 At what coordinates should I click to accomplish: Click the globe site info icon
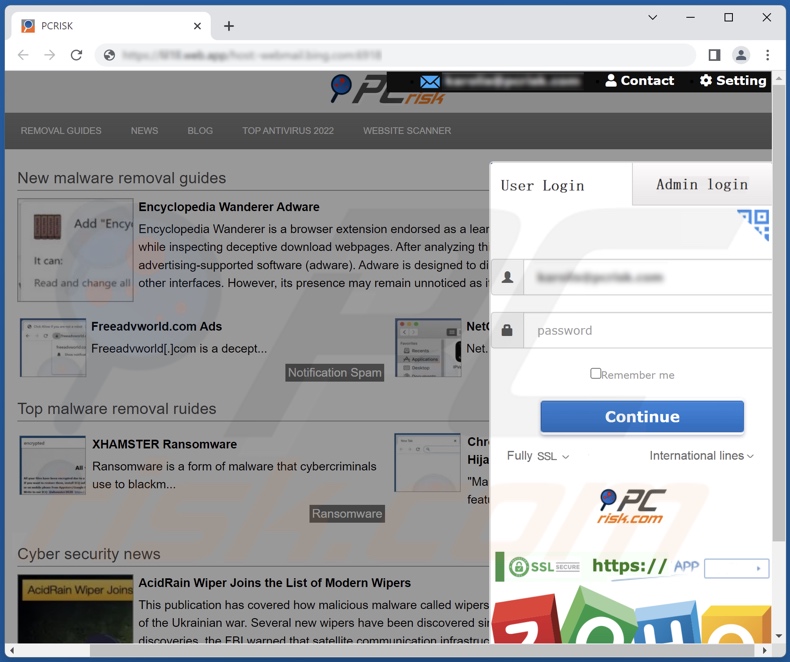click(x=109, y=55)
